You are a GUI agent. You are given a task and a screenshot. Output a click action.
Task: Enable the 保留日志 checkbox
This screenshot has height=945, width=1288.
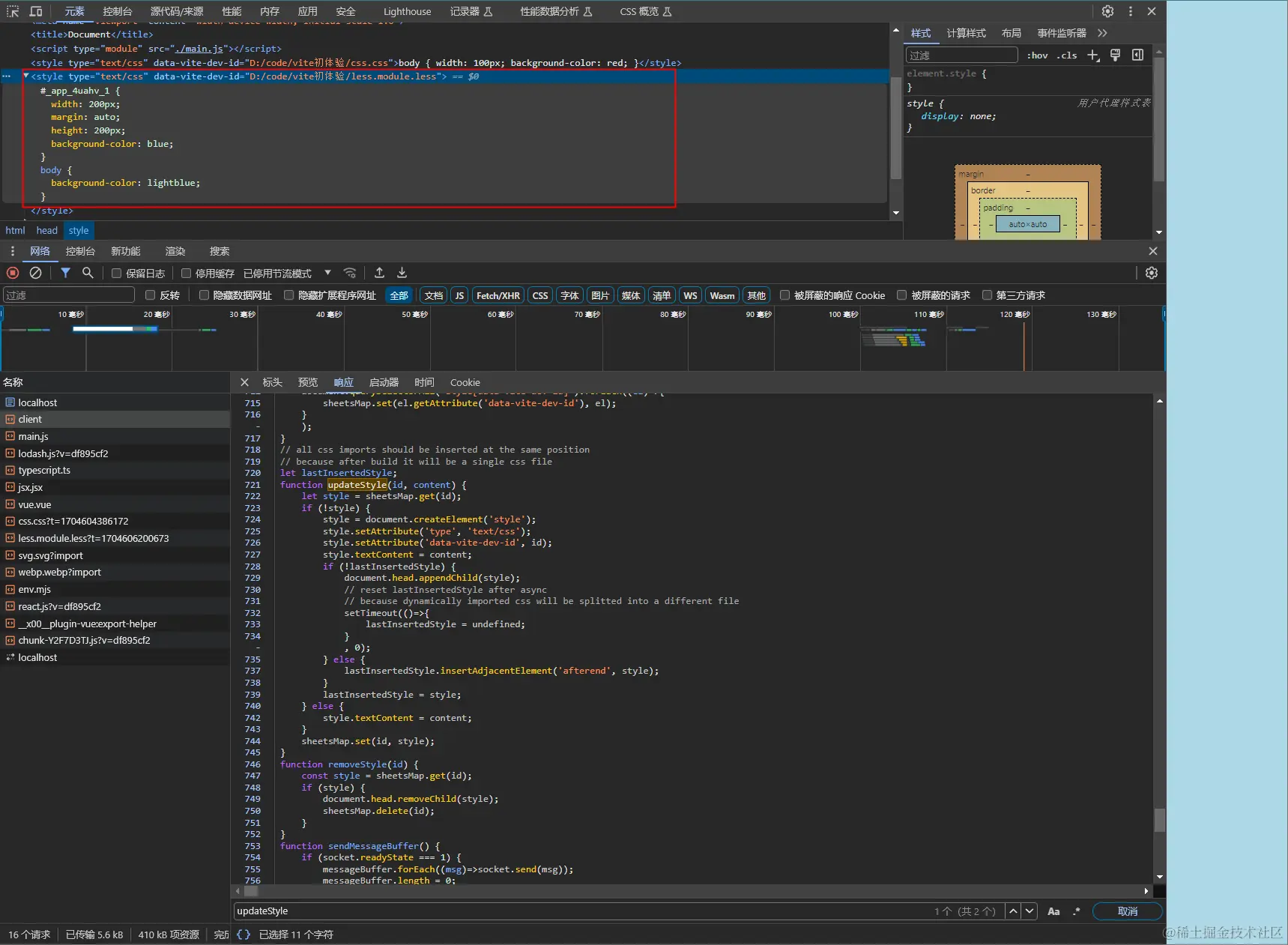click(117, 274)
